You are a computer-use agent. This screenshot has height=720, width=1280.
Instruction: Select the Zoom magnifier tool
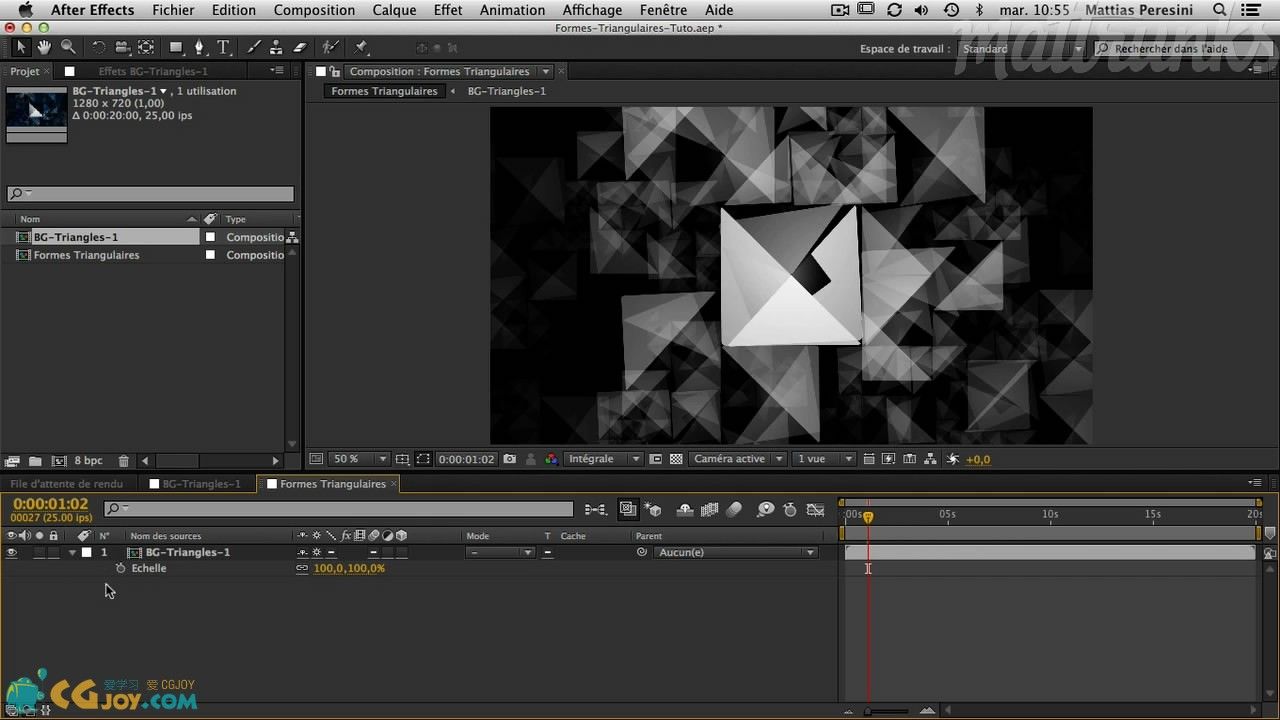pyautogui.click(x=68, y=48)
